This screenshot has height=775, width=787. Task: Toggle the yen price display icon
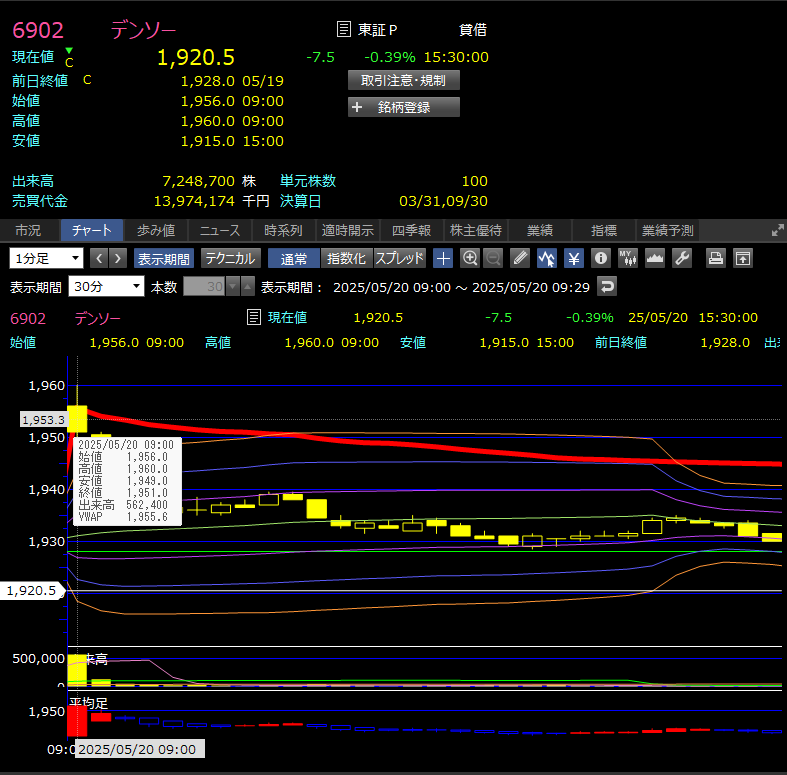[574, 259]
